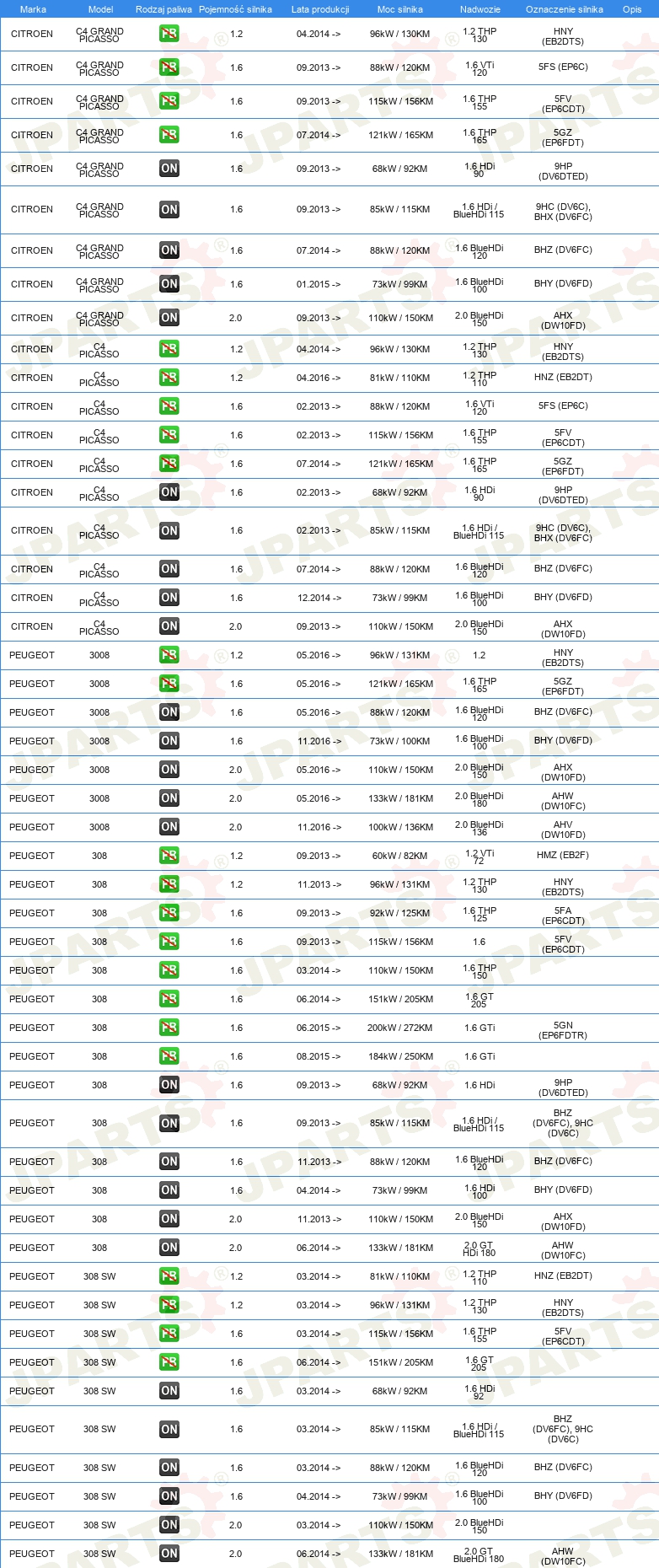The height and width of the screenshot is (1568, 659).
Task: Click the ON icon in the Peugeot 308 06.2014 133kW/181KM row
Action: 169,1248
